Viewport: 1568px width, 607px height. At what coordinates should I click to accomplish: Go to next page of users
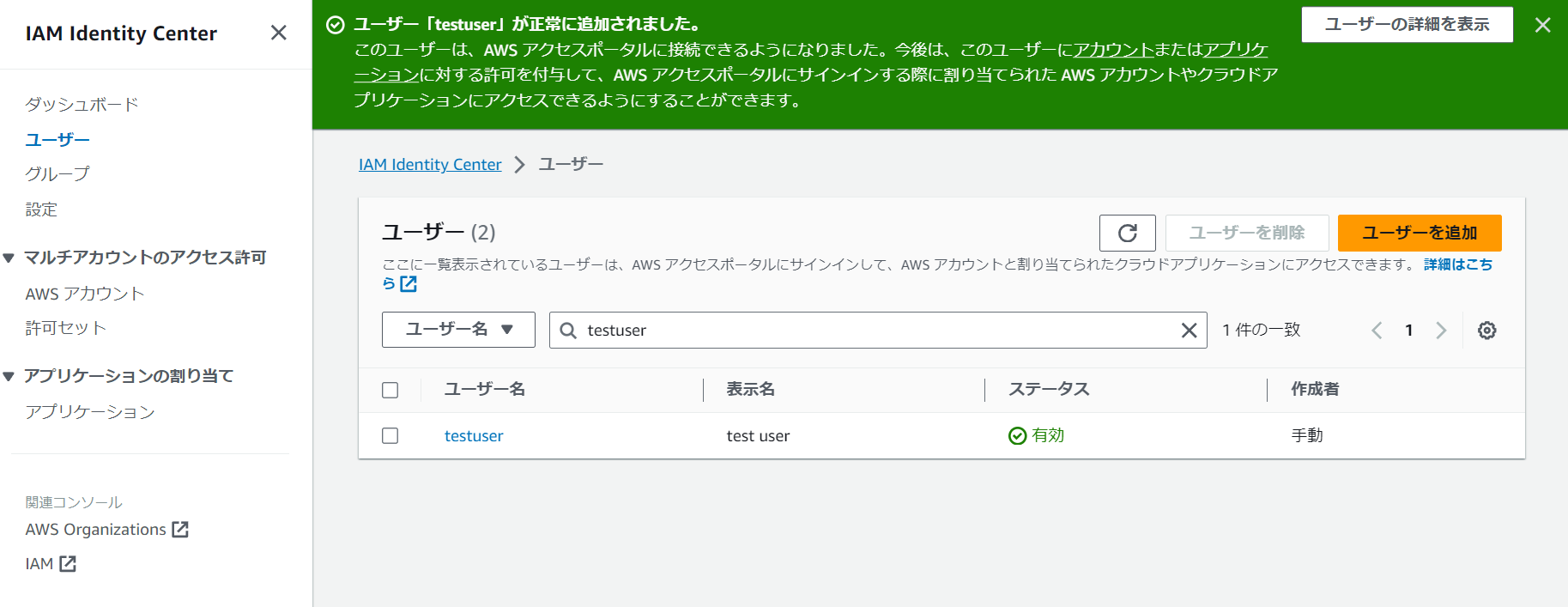point(1441,331)
